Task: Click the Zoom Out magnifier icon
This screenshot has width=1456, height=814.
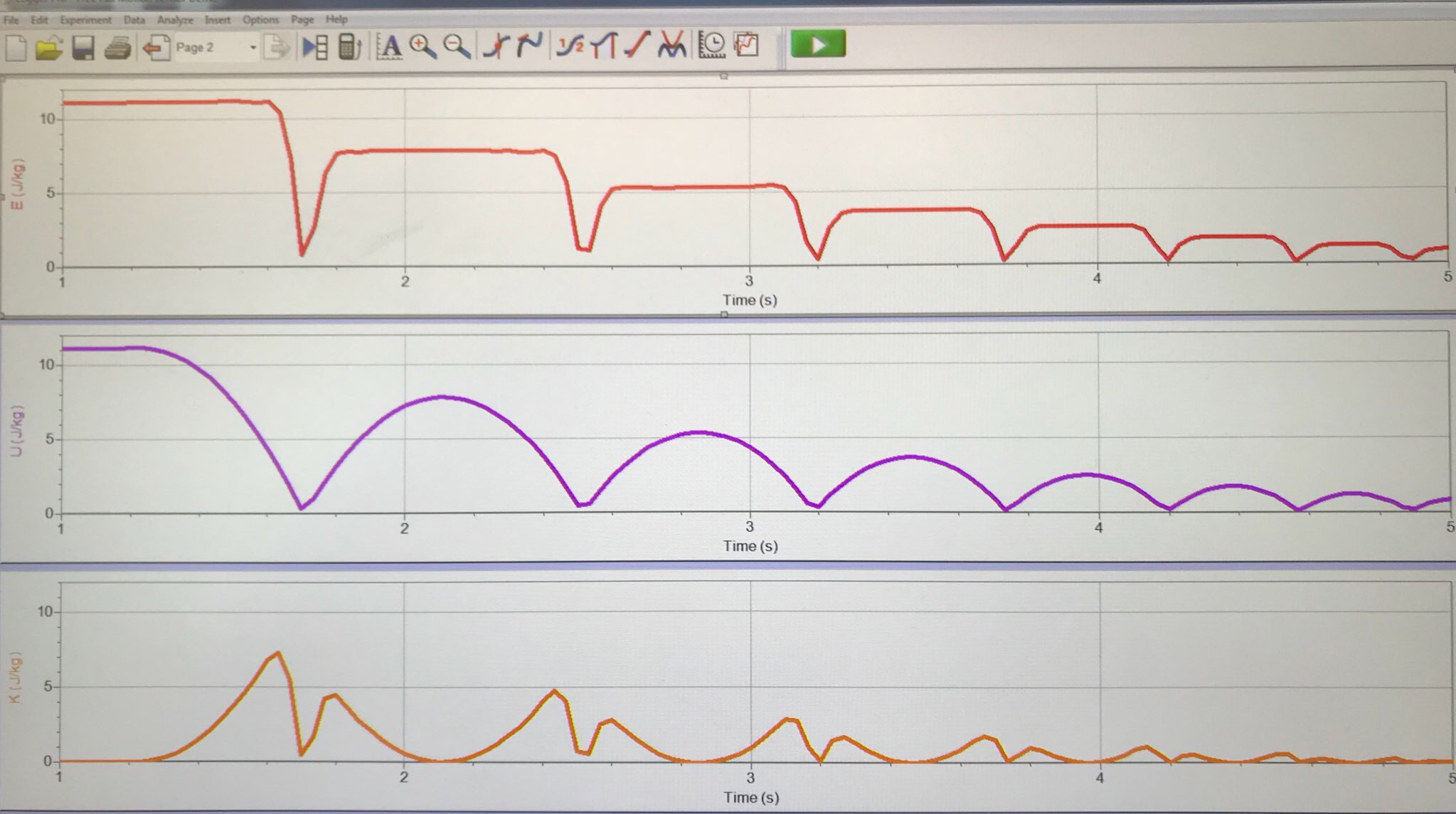Action: click(x=456, y=46)
